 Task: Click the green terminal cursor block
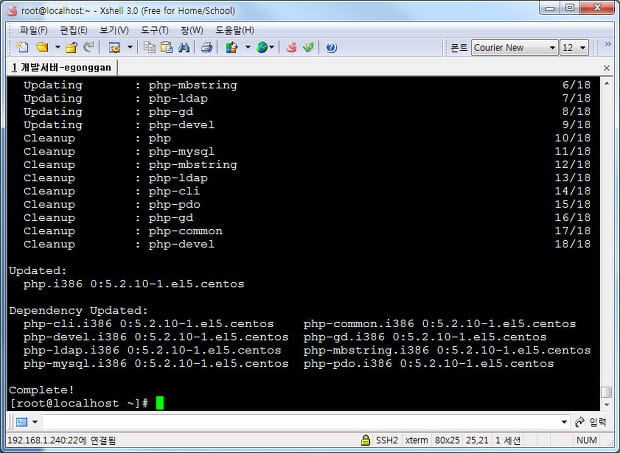pos(160,403)
